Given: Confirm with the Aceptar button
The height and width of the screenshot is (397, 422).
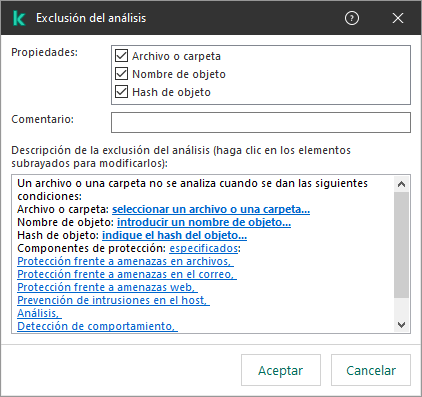Looking at the screenshot, I should [x=281, y=370].
